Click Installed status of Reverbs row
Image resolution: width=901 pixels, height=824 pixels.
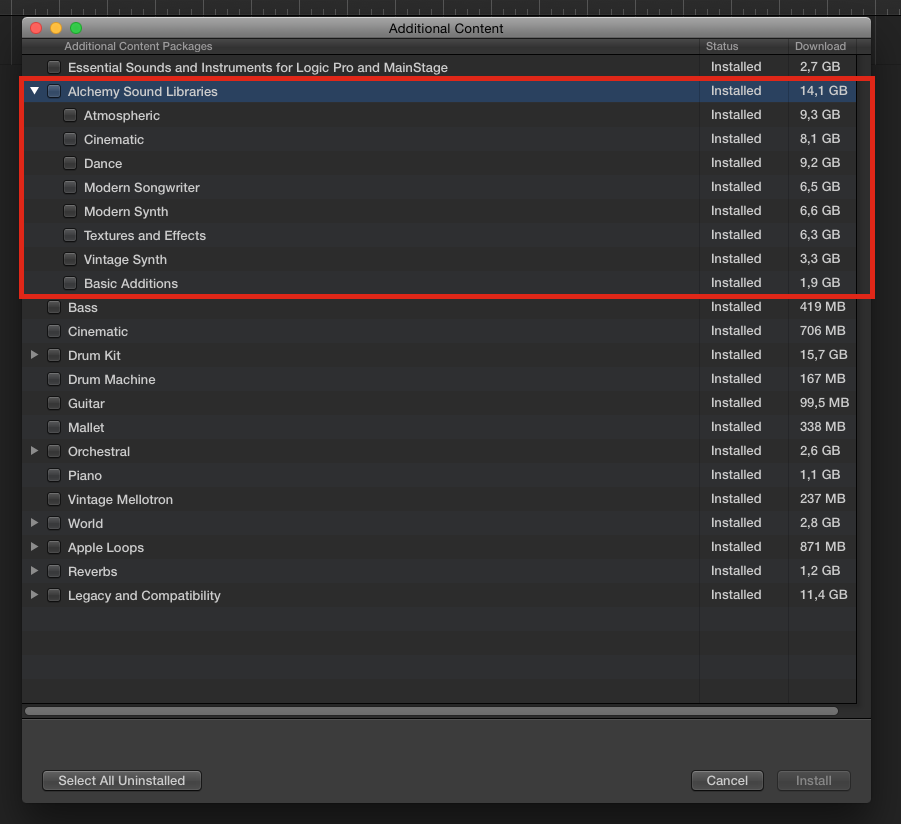[736, 571]
